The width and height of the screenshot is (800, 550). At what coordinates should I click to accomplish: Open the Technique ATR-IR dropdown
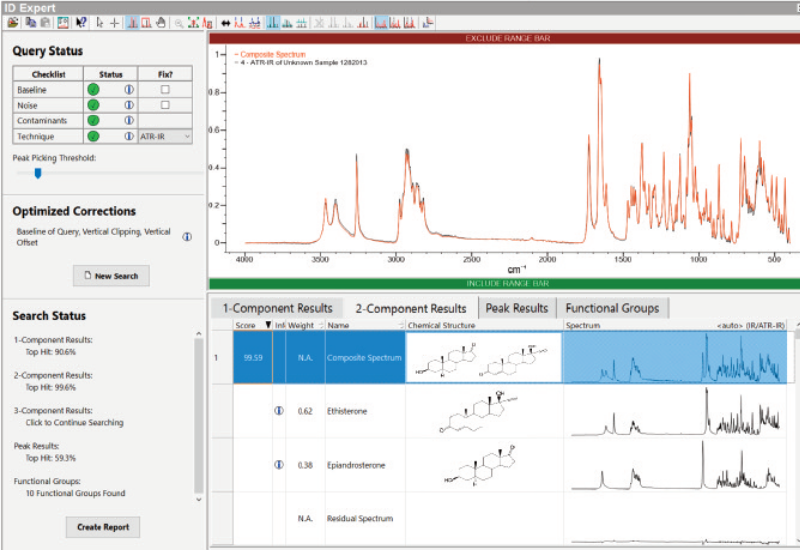coord(165,136)
